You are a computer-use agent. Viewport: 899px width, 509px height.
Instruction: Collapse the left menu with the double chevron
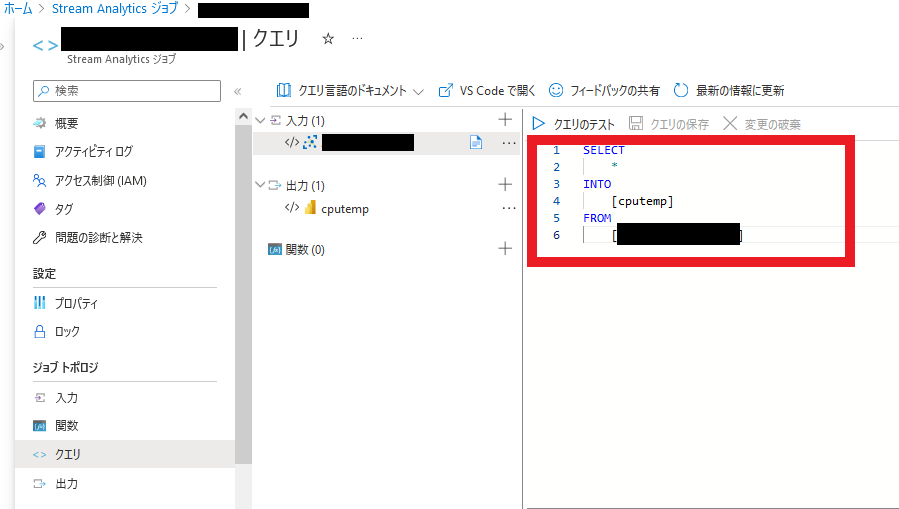238,91
